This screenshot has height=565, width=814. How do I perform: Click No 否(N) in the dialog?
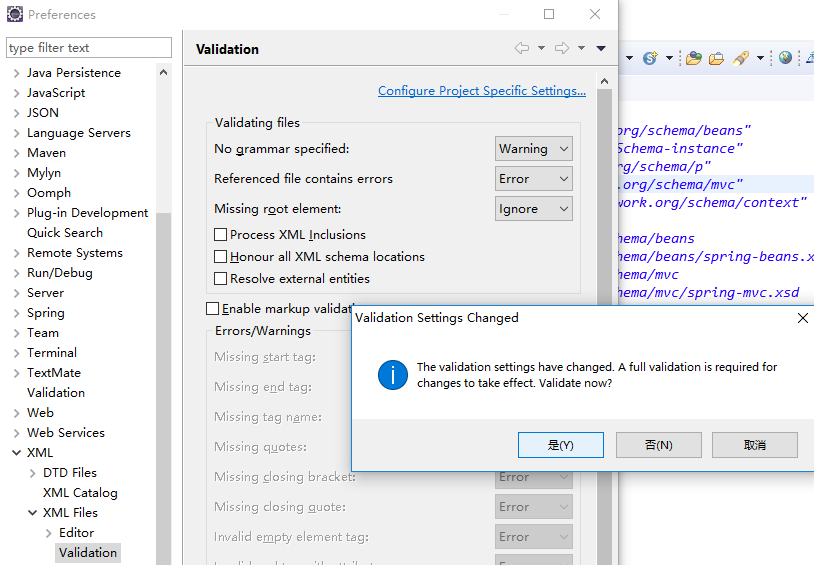click(x=659, y=445)
